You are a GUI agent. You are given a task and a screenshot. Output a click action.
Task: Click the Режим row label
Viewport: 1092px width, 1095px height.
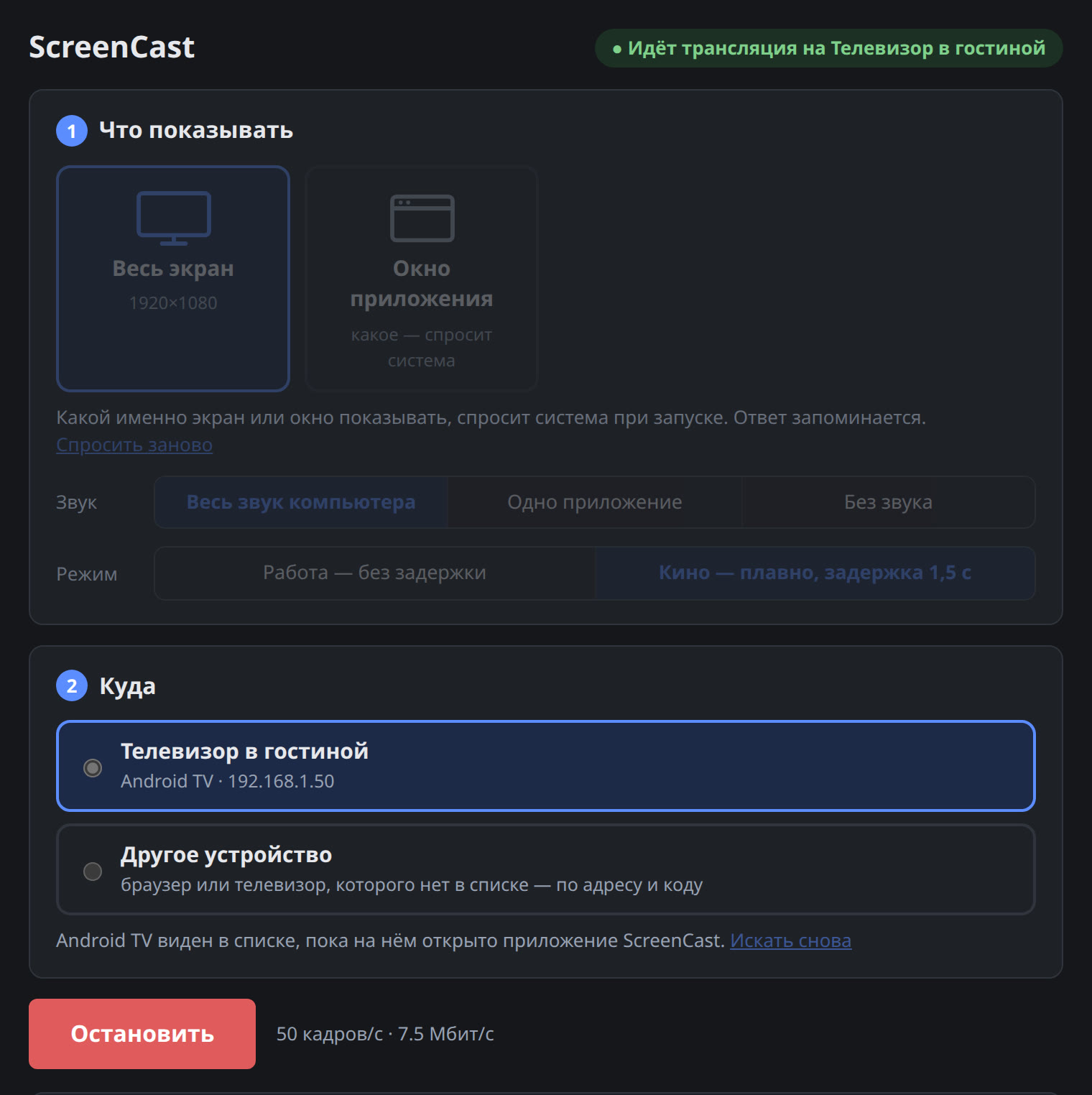(87, 574)
